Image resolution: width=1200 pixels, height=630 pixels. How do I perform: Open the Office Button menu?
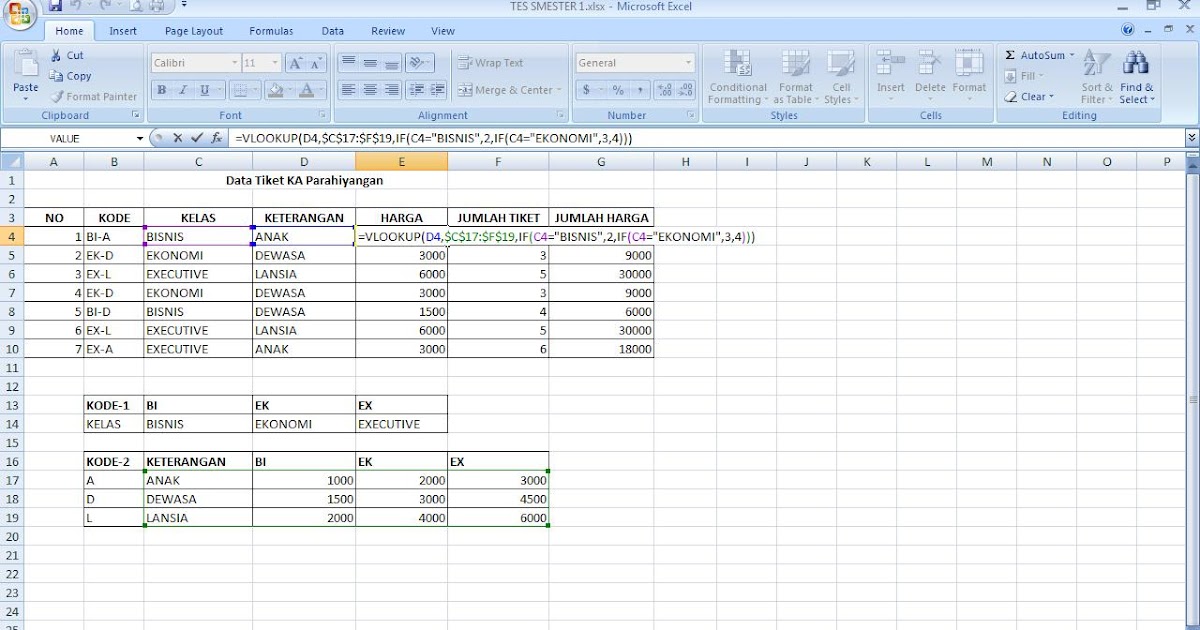coord(20,12)
